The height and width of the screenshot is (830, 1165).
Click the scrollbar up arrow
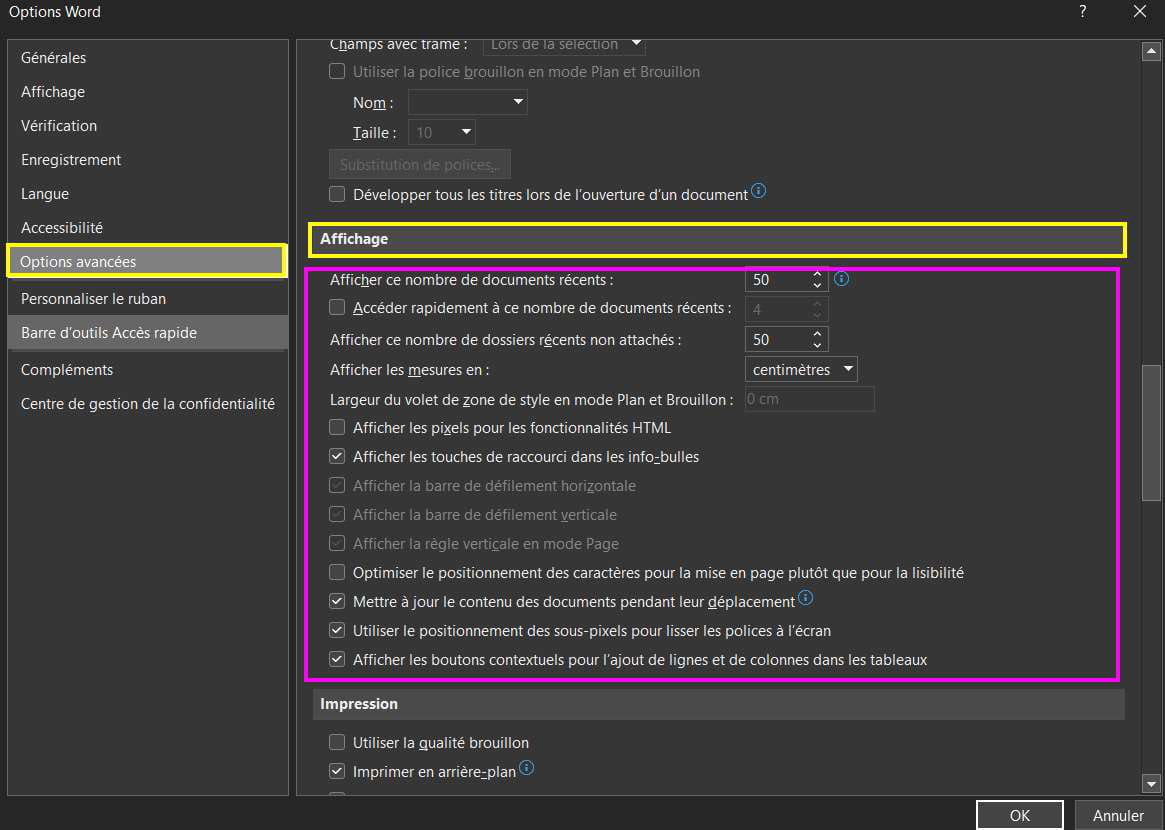[x=1151, y=51]
